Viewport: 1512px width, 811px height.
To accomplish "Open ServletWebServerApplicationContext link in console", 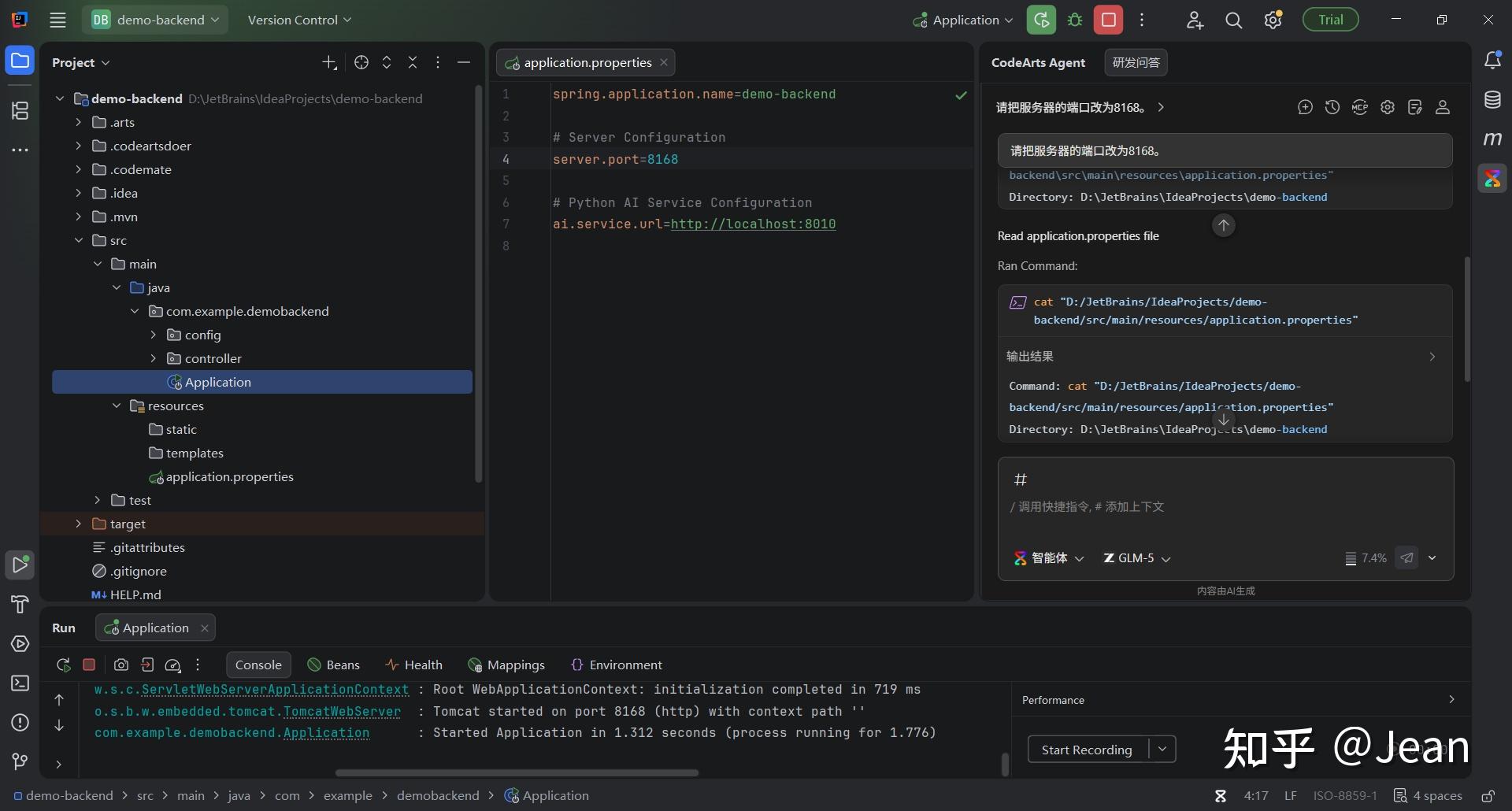I will (275, 689).
